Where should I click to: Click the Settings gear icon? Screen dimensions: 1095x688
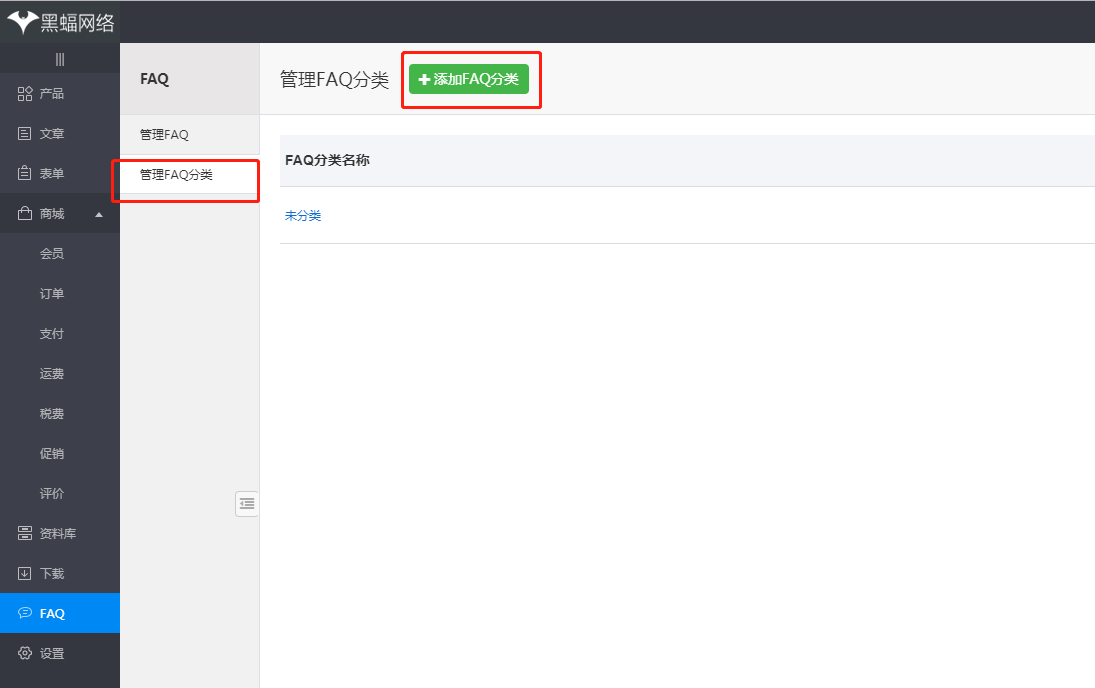(x=25, y=654)
